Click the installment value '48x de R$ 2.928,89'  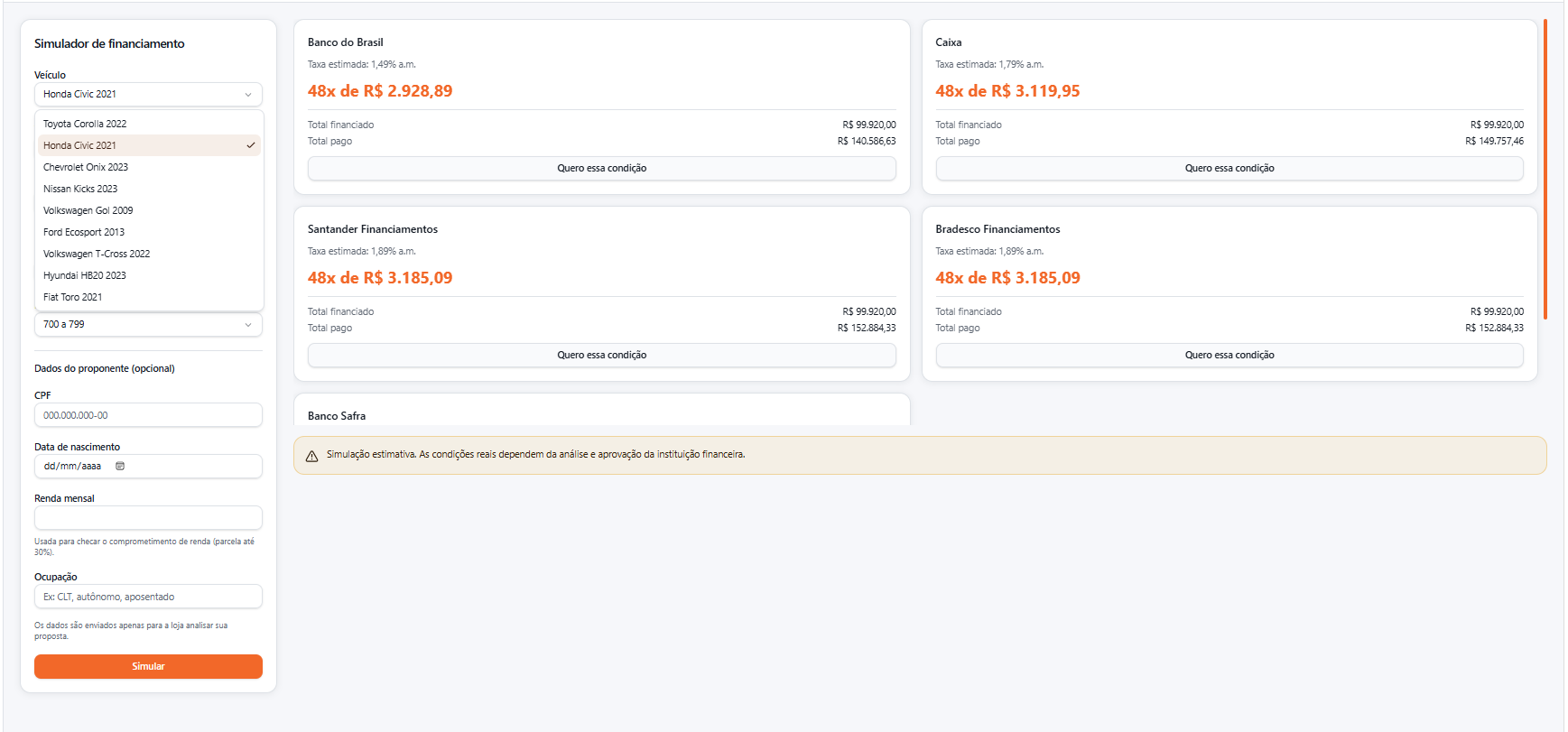pyautogui.click(x=380, y=91)
